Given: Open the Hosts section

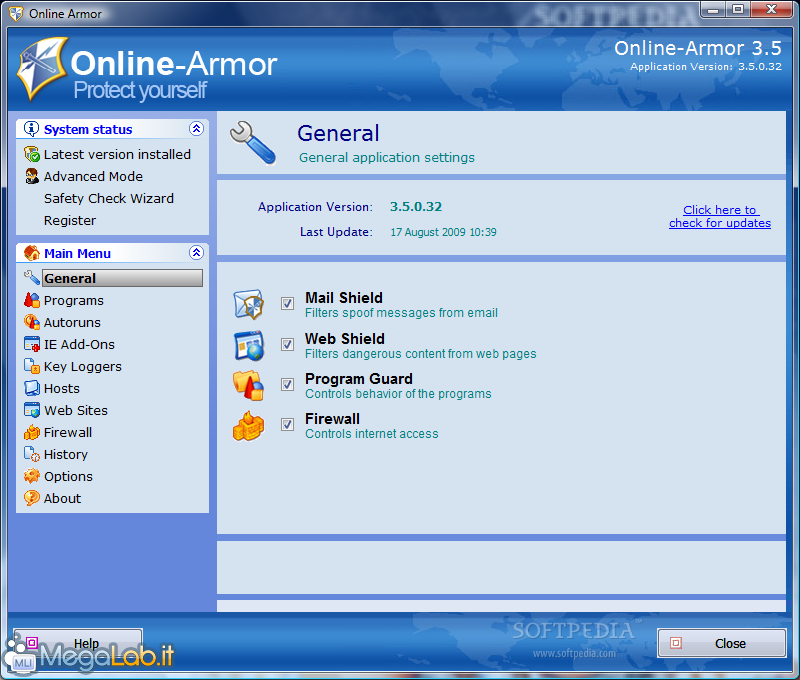Looking at the screenshot, I should 62,388.
